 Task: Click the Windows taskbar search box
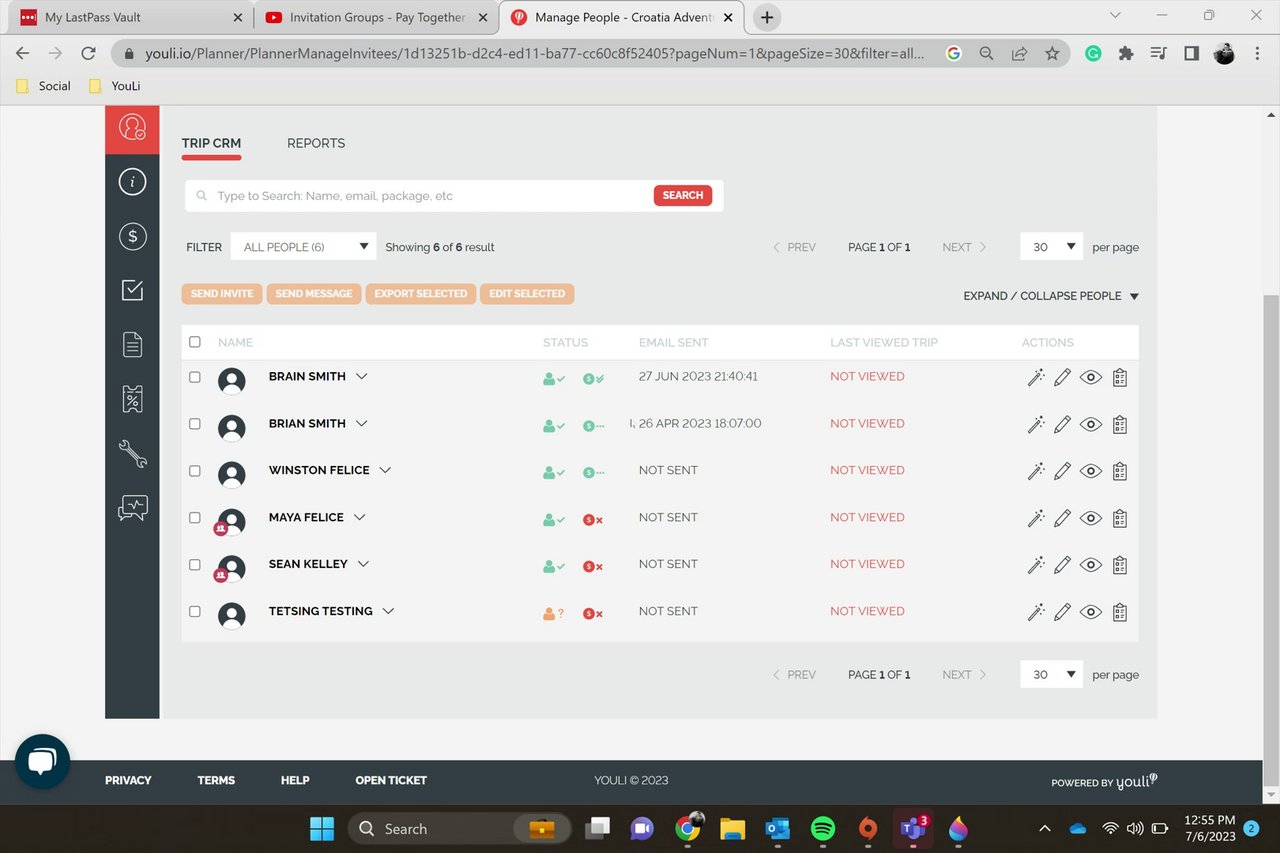[460, 828]
